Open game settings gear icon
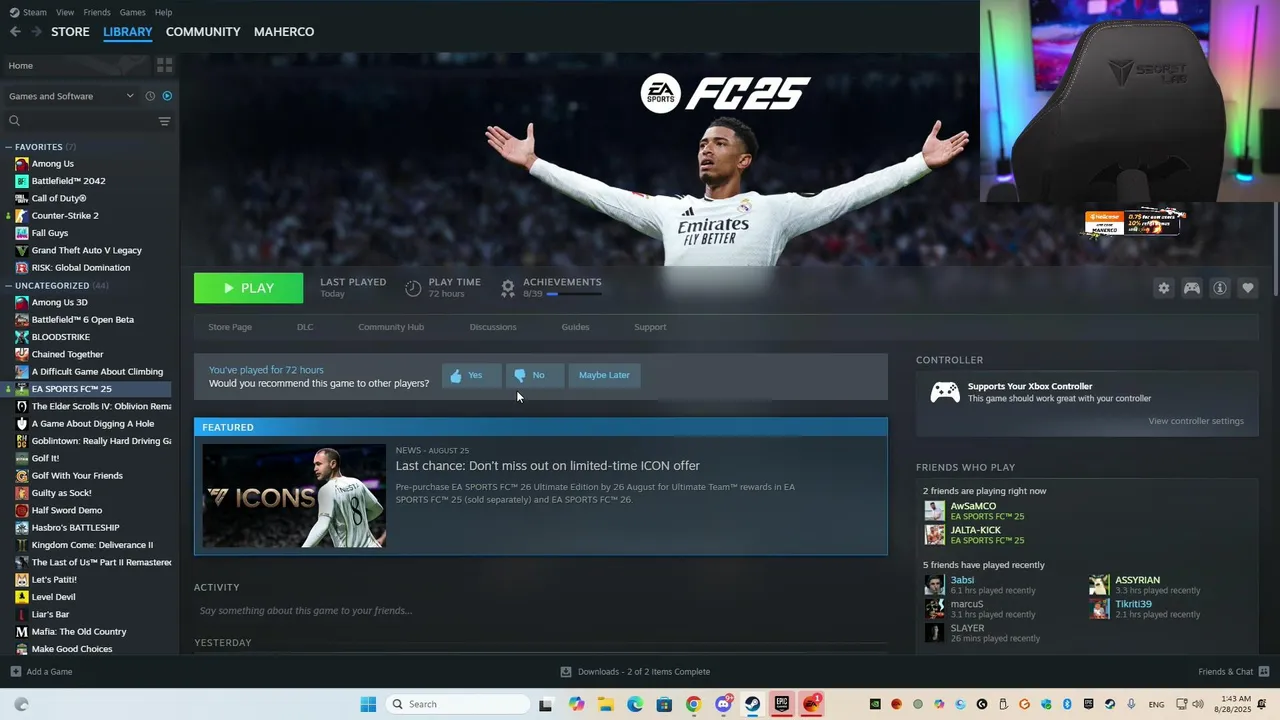 [1164, 288]
